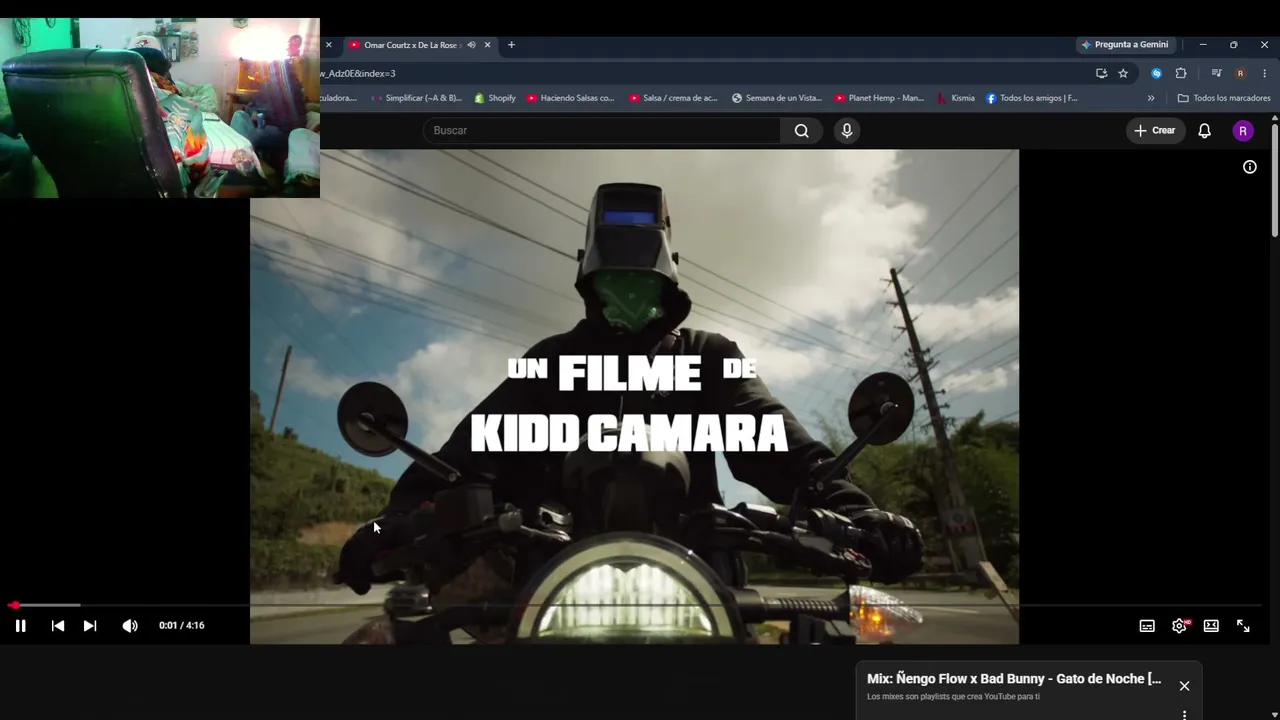The width and height of the screenshot is (1280, 720).
Task: Install app icon in address bar
Action: click(x=1101, y=73)
